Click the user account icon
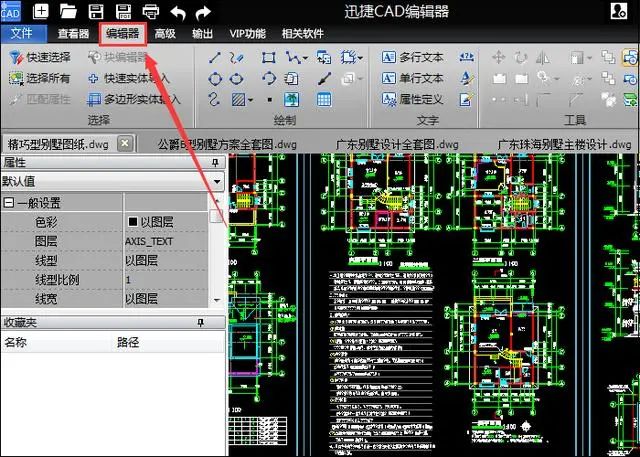The width and height of the screenshot is (640, 457). 619,11
